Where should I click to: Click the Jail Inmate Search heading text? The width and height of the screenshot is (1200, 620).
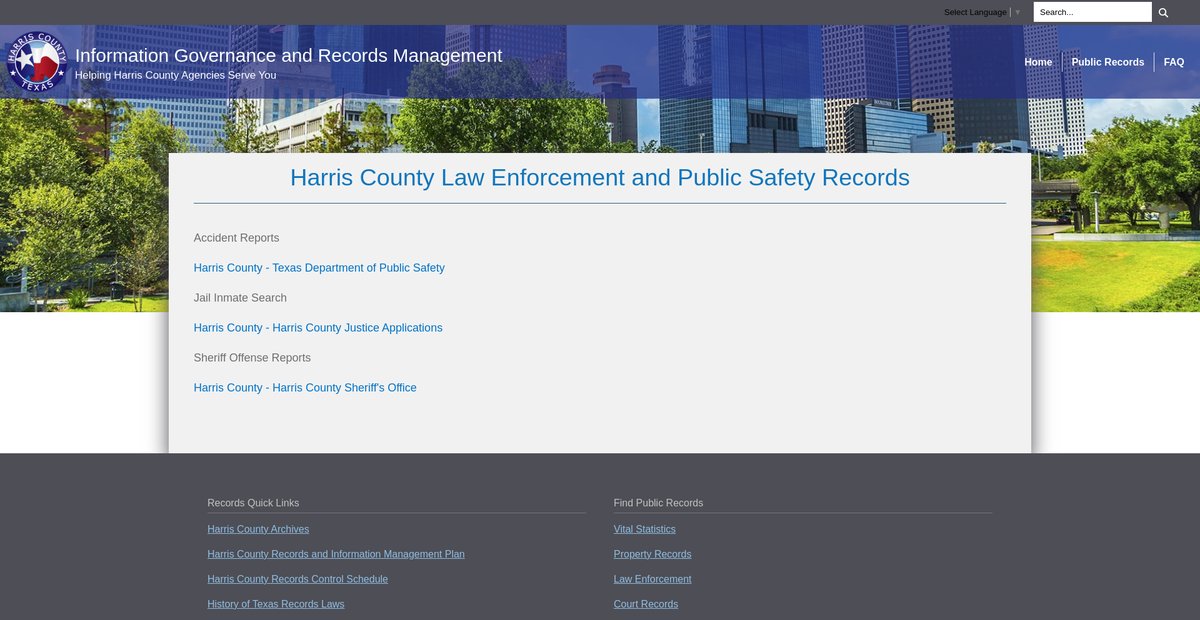240,298
